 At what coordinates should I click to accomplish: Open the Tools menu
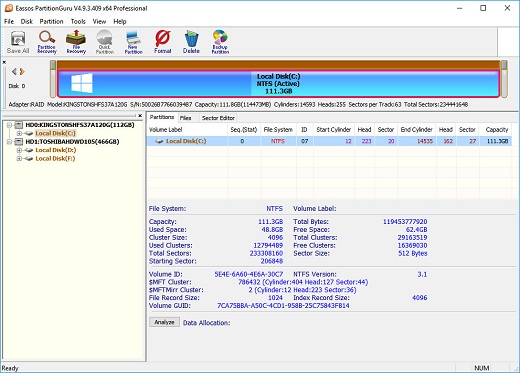coord(78,22)
